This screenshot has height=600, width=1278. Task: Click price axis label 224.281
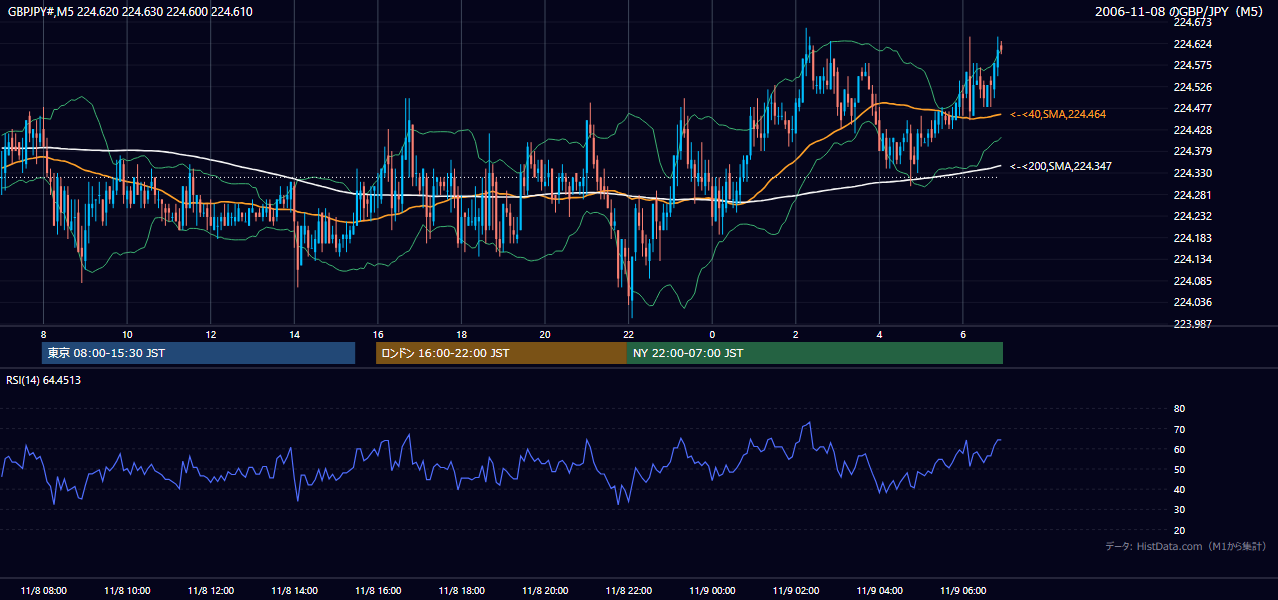tap(1192, 195)
